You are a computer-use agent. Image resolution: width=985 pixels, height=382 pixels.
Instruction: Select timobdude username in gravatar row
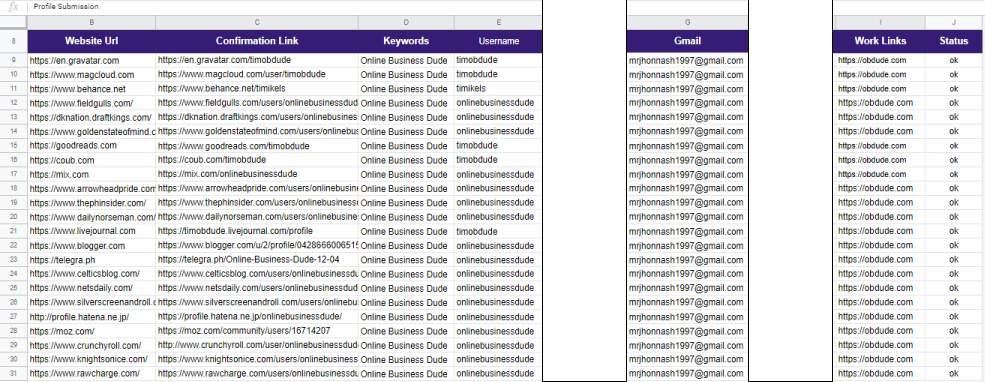(498, 60)
